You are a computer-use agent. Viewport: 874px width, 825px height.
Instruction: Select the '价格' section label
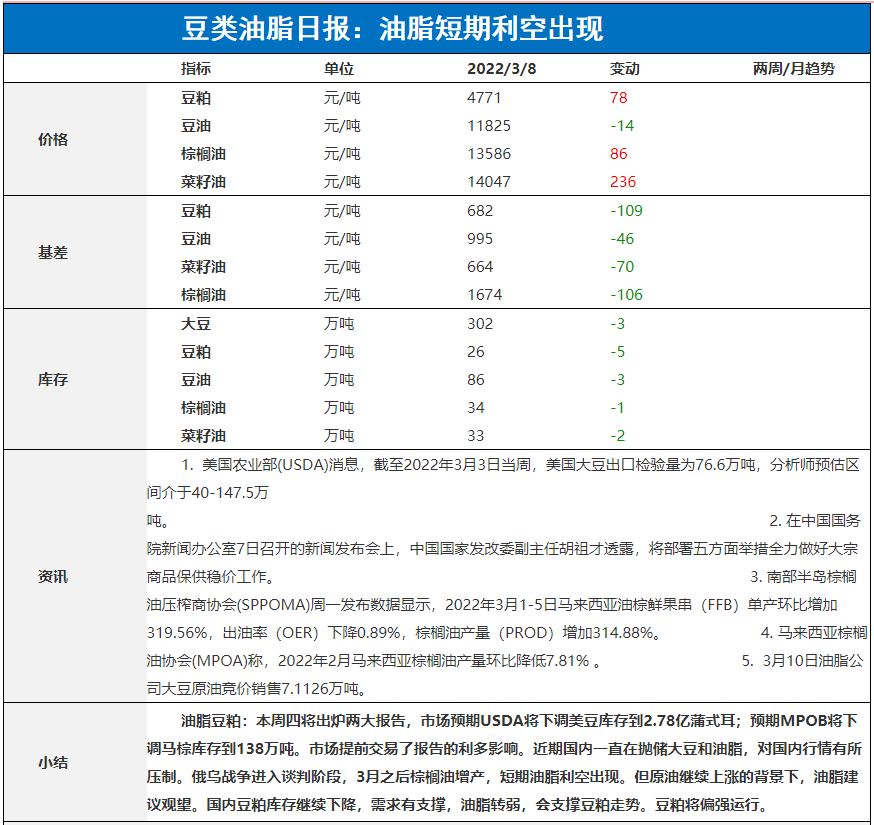[53, 139]
